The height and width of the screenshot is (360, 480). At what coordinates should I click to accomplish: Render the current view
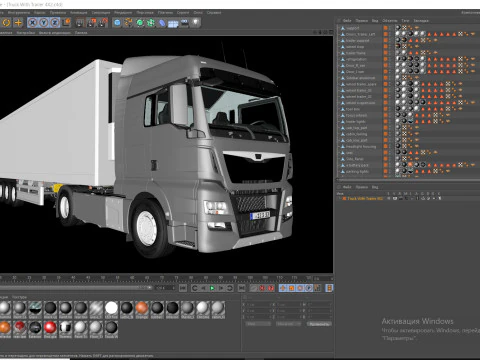pos(80,23)
